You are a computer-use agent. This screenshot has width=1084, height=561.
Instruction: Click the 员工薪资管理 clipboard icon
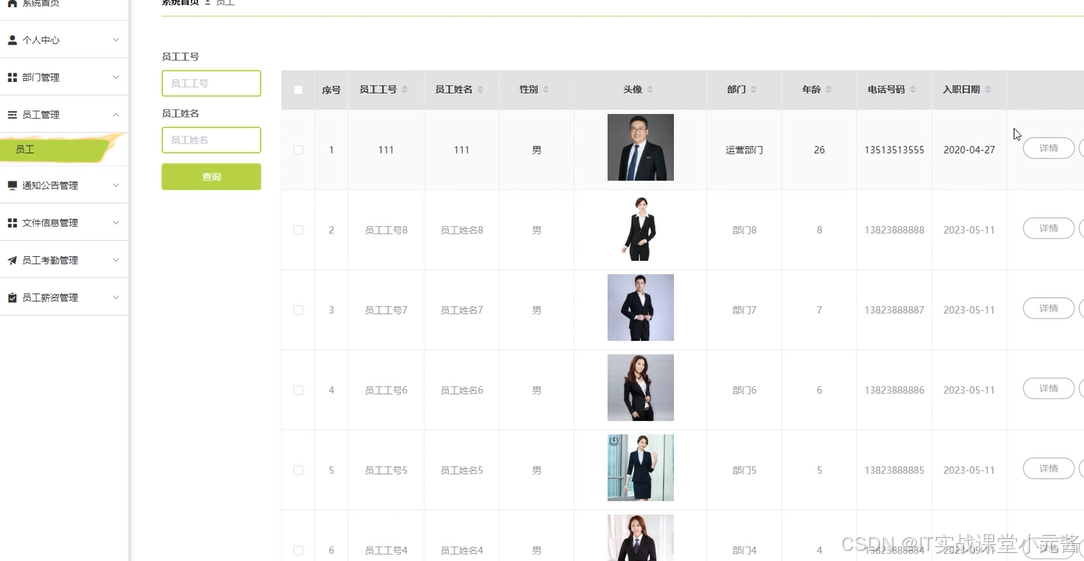coord(12,297)
